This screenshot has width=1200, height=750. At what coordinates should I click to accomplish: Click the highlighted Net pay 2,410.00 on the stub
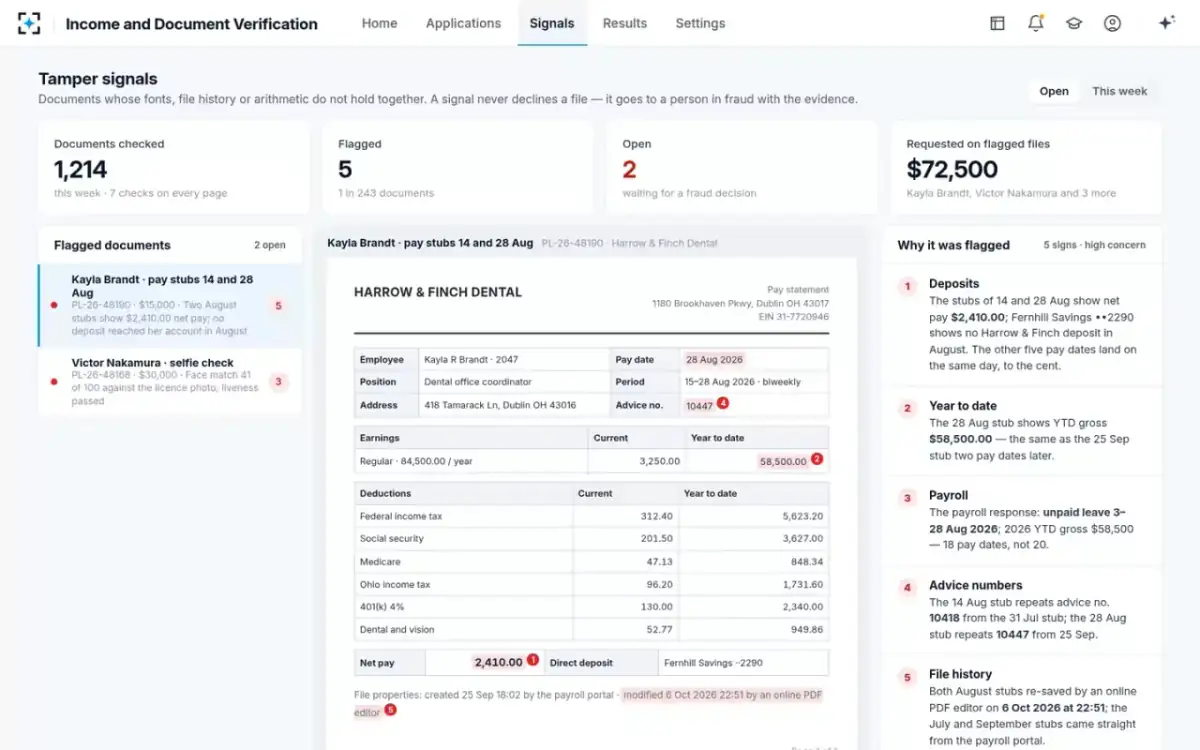coord(498,662)
